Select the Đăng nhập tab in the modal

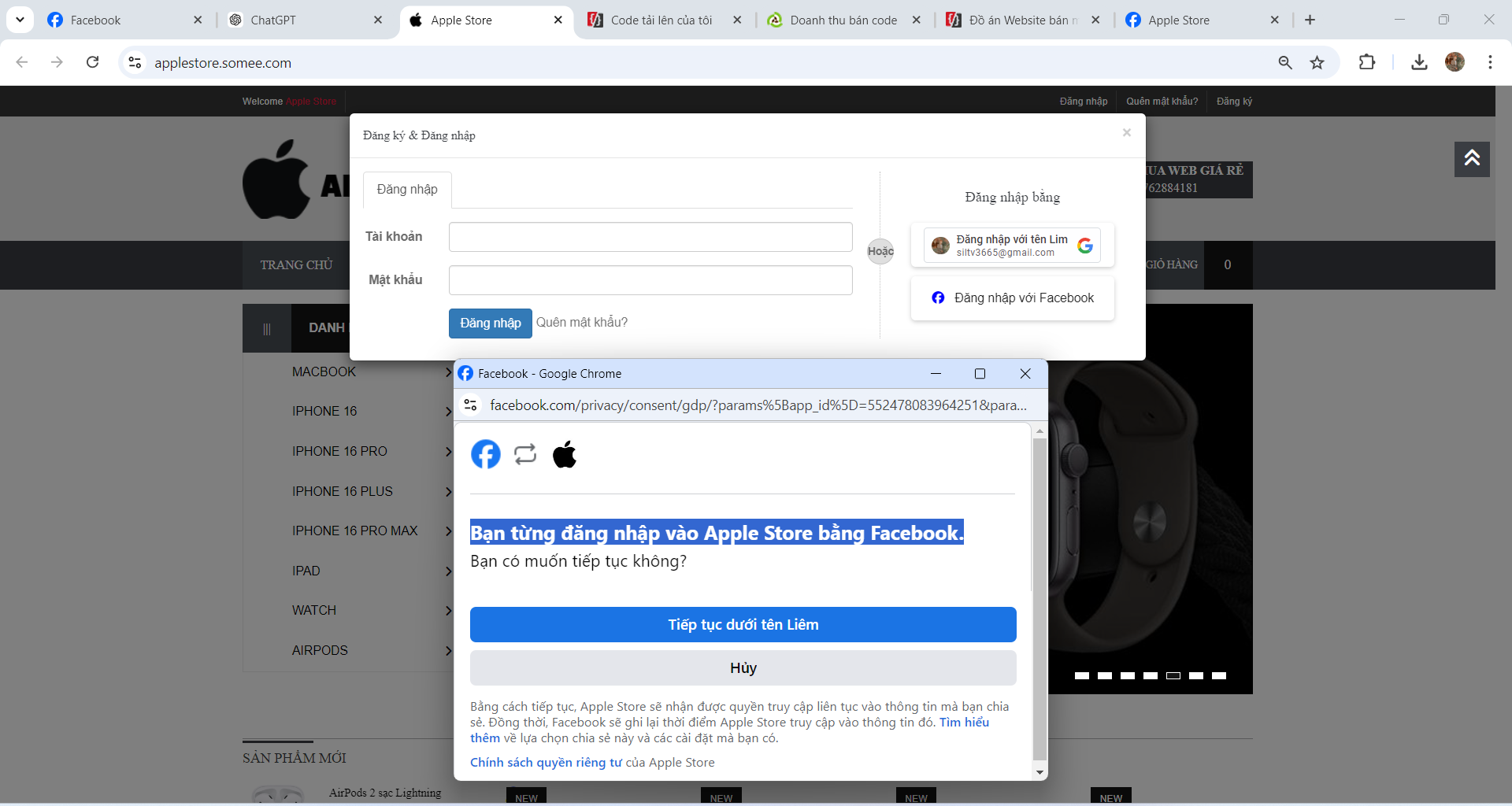click(407, 190)
